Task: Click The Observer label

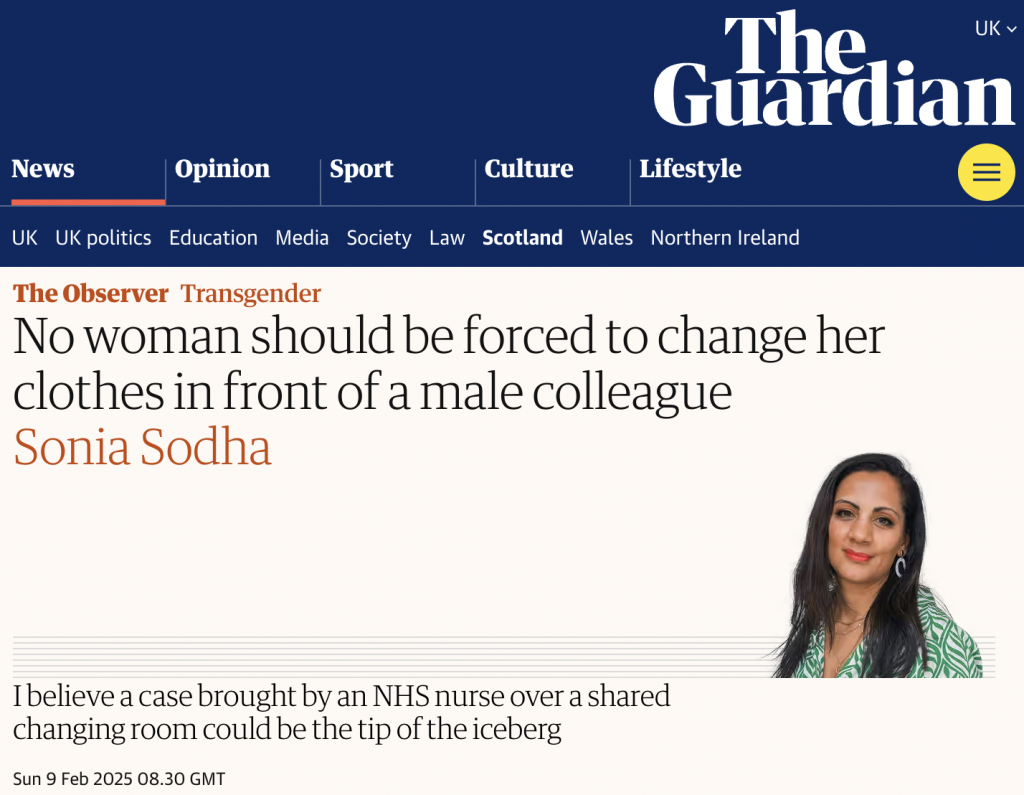Action: 89,294
